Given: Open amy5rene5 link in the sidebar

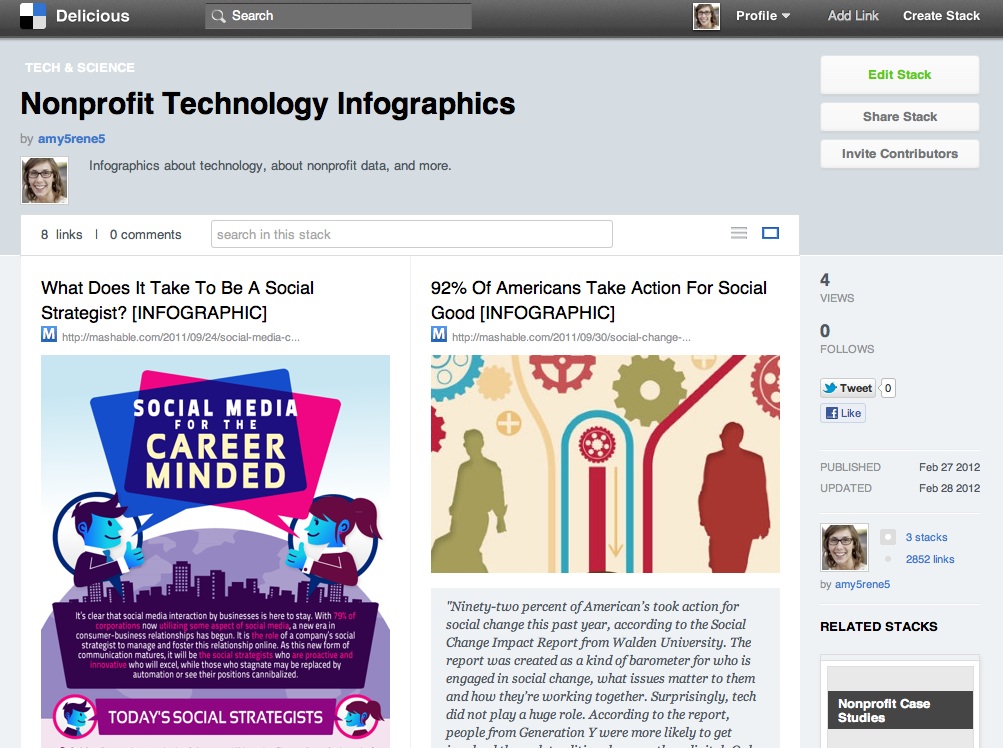Looking at the screenshot, I should 862,584.
